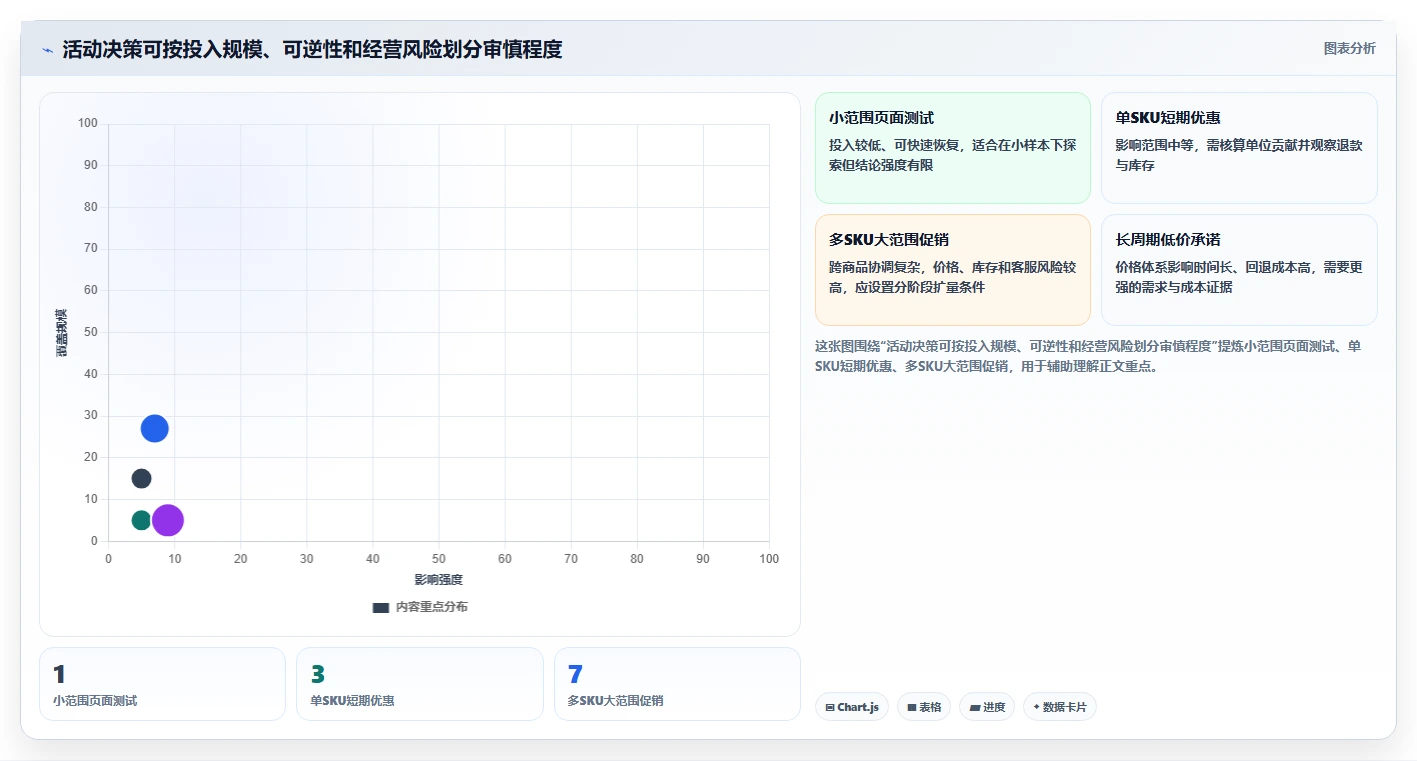Click the stat card showing 7 多SKU大范围促销

point(677,684)
